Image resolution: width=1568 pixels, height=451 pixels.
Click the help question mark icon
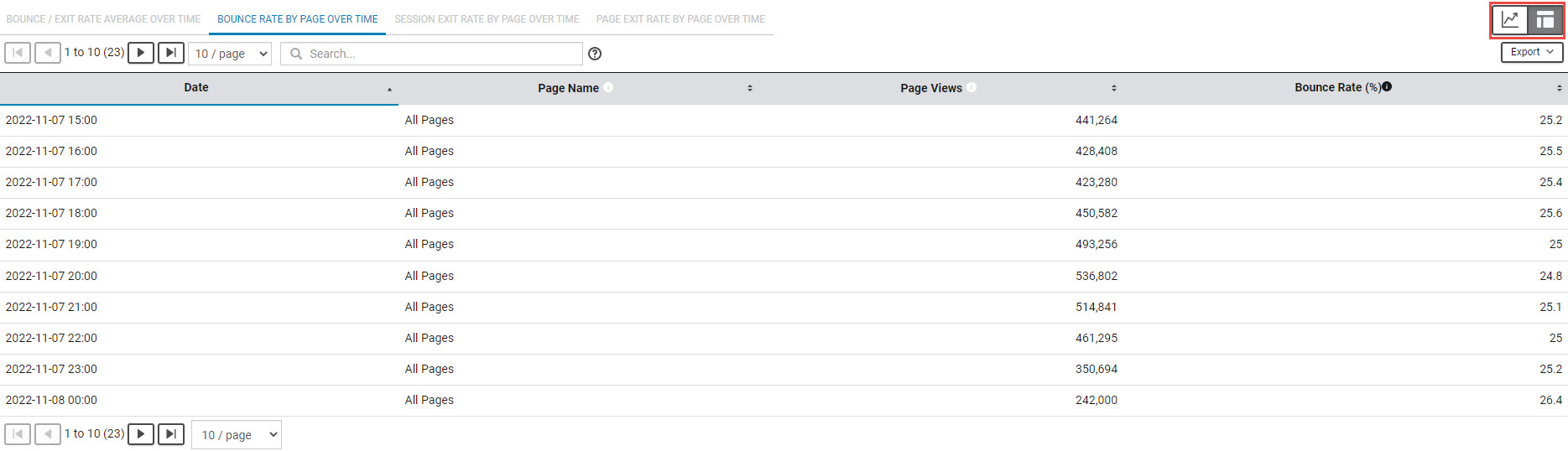click(595, 54)
